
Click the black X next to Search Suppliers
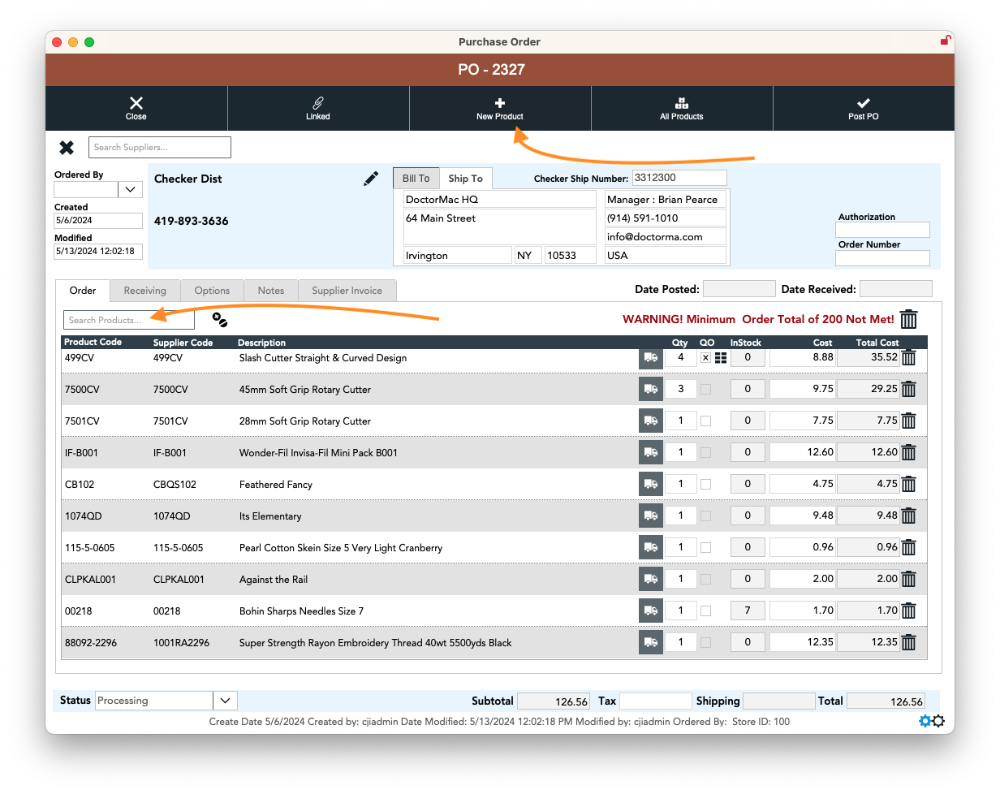(66, 148)
